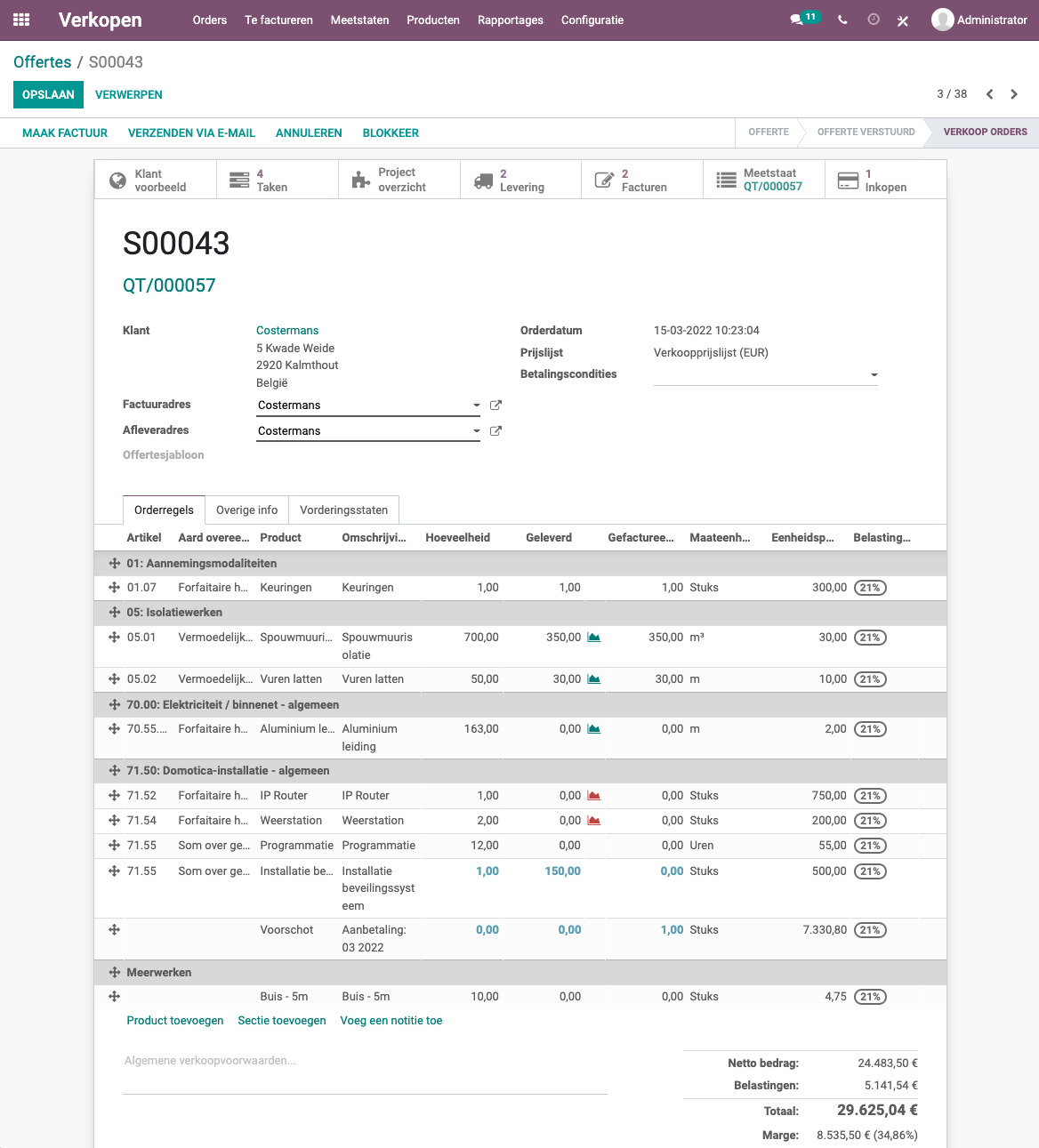Open the VoIP phone icon in top bar

tap(842, 19)
